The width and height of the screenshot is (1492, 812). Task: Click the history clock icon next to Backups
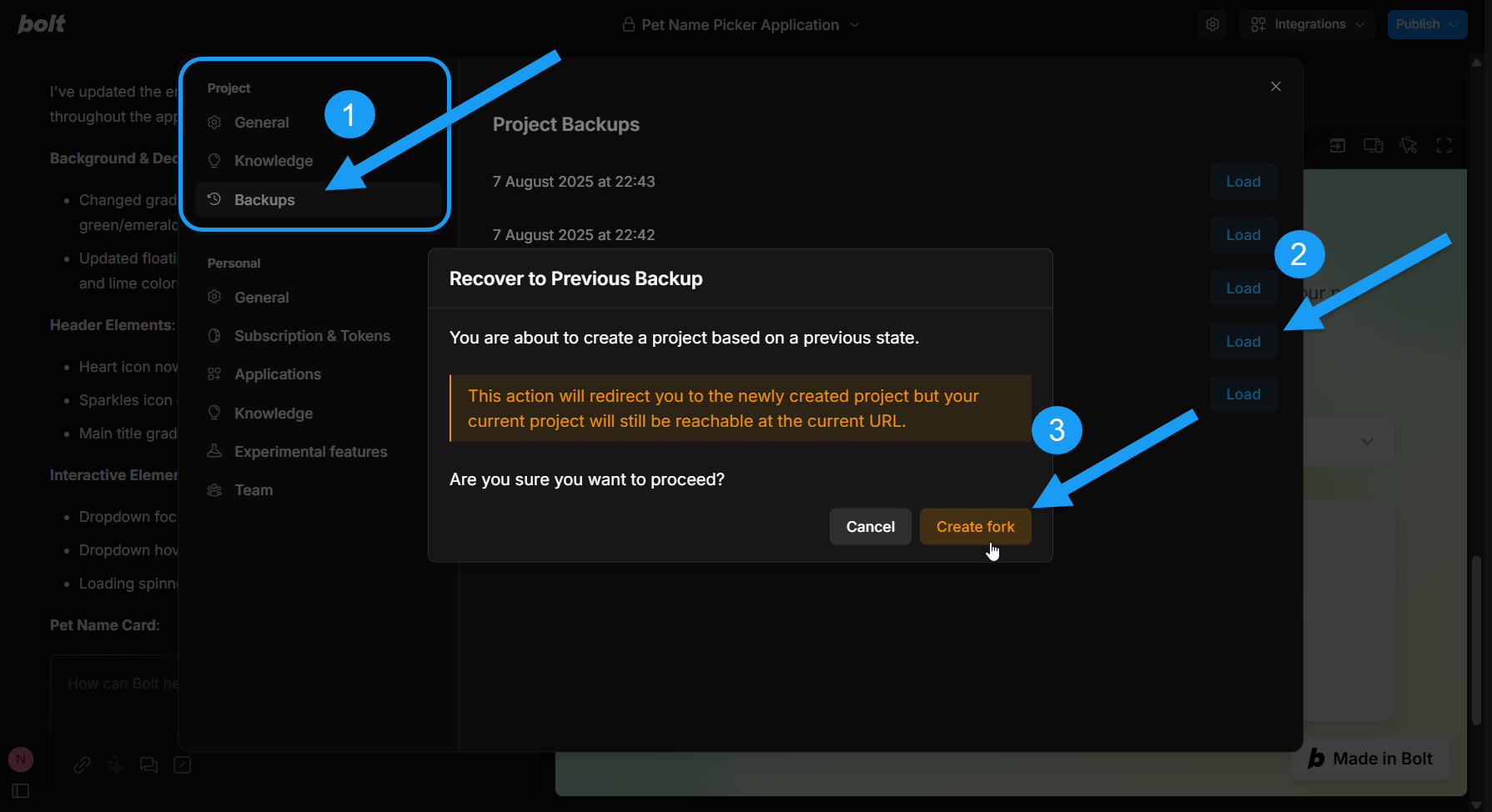click(214, 199)
